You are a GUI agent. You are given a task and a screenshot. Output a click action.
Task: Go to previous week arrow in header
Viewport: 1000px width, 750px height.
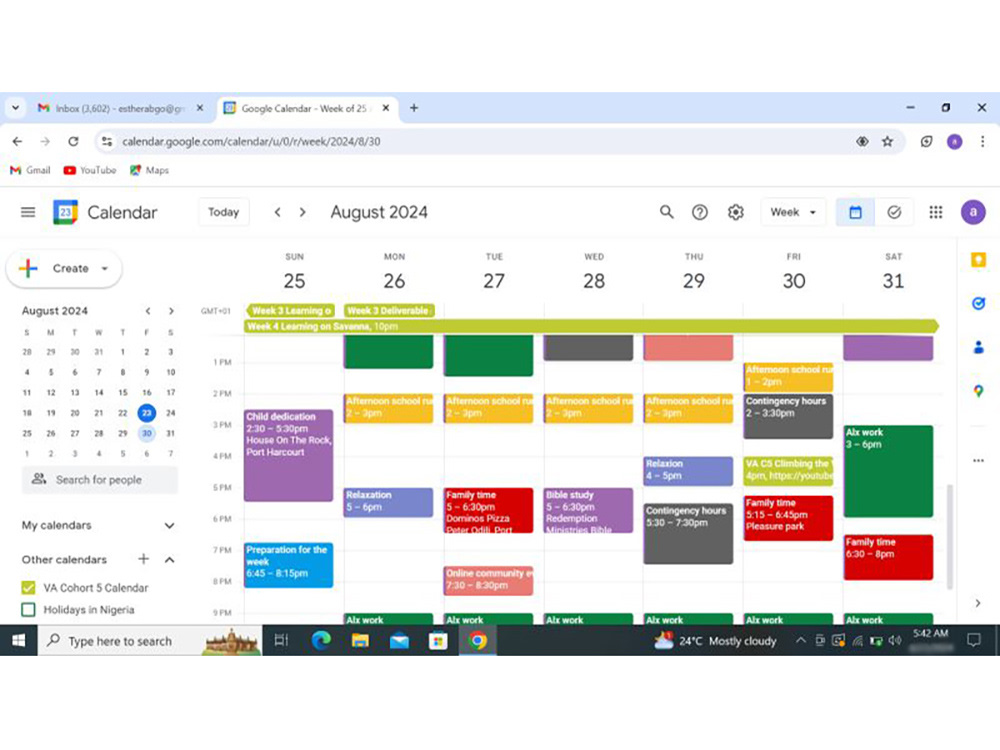[277, 212]
